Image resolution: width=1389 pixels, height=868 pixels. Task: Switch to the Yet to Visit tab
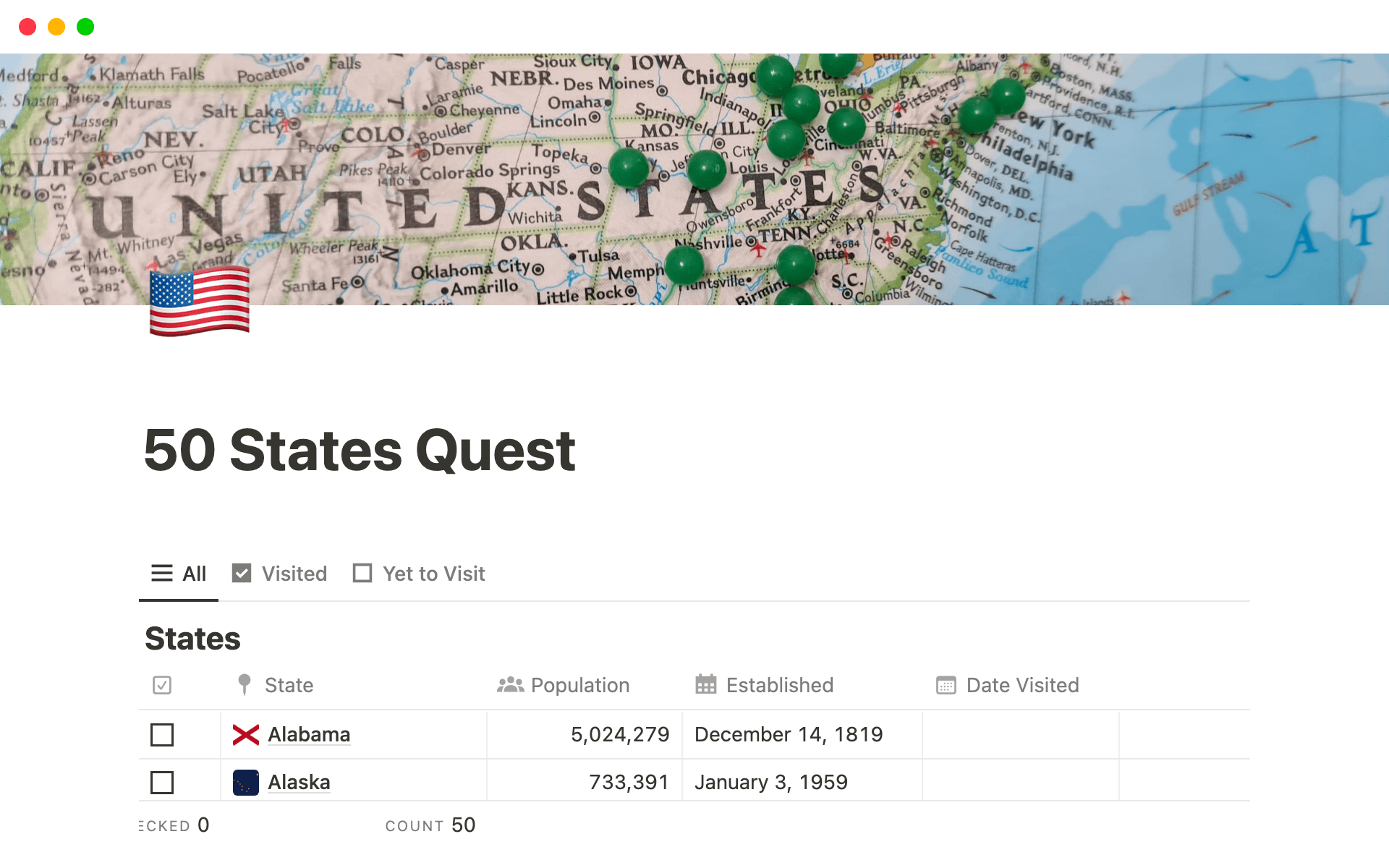(x=433, y=574)
